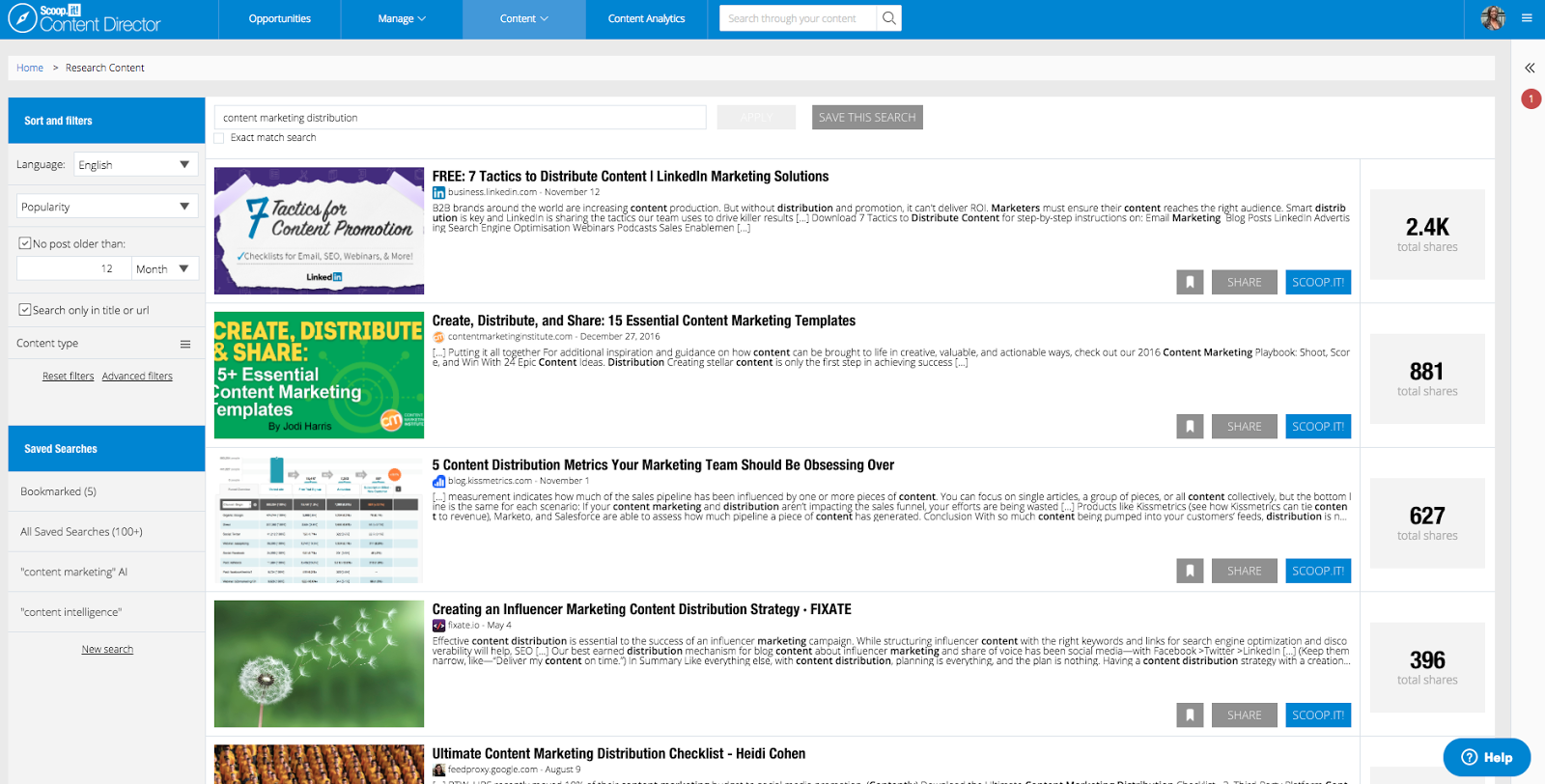Click the Scoop.it Content Director logo
This screenshot has height=784, width=1545.
pos(84,18)
